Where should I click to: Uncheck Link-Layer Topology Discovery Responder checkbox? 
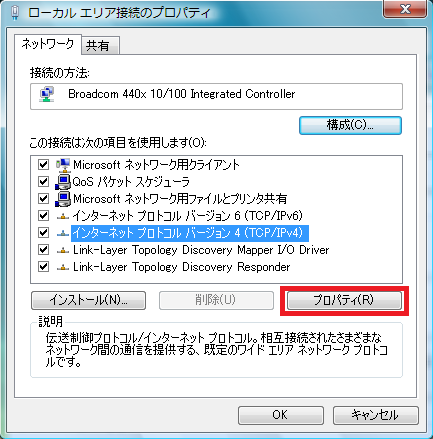[x=43, y=267]
